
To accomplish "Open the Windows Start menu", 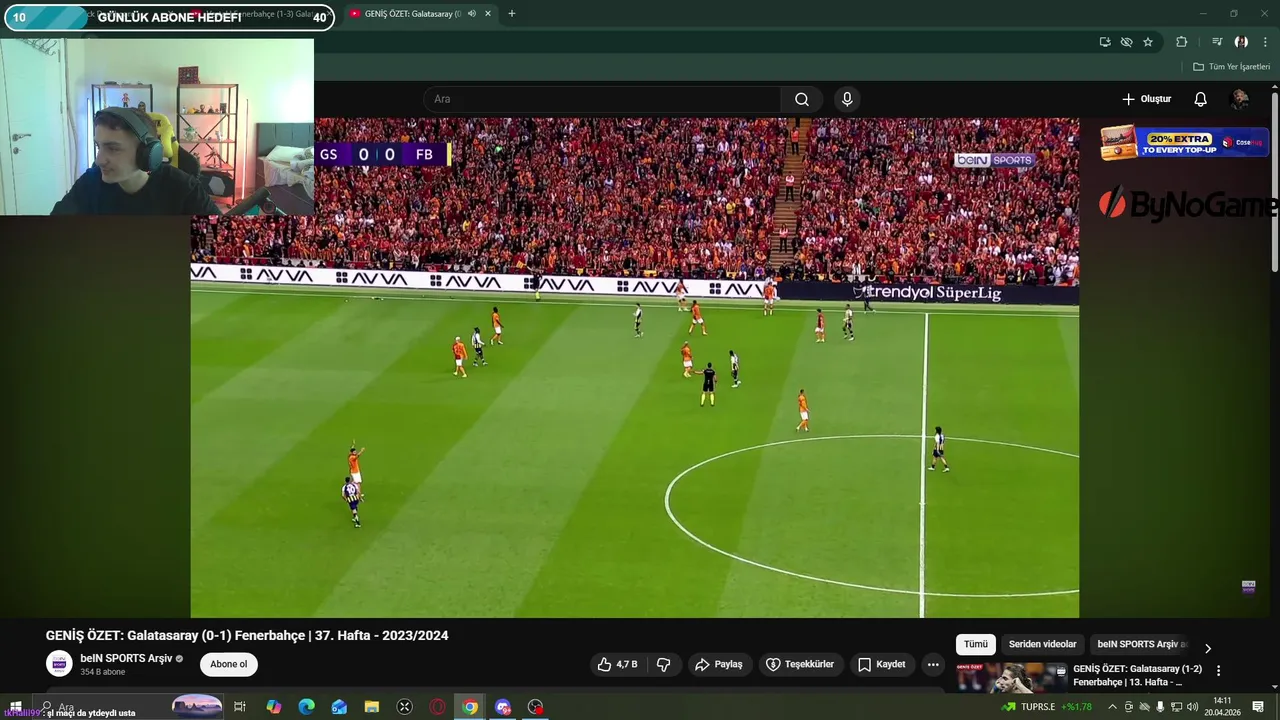I will (x=15, y=707).
